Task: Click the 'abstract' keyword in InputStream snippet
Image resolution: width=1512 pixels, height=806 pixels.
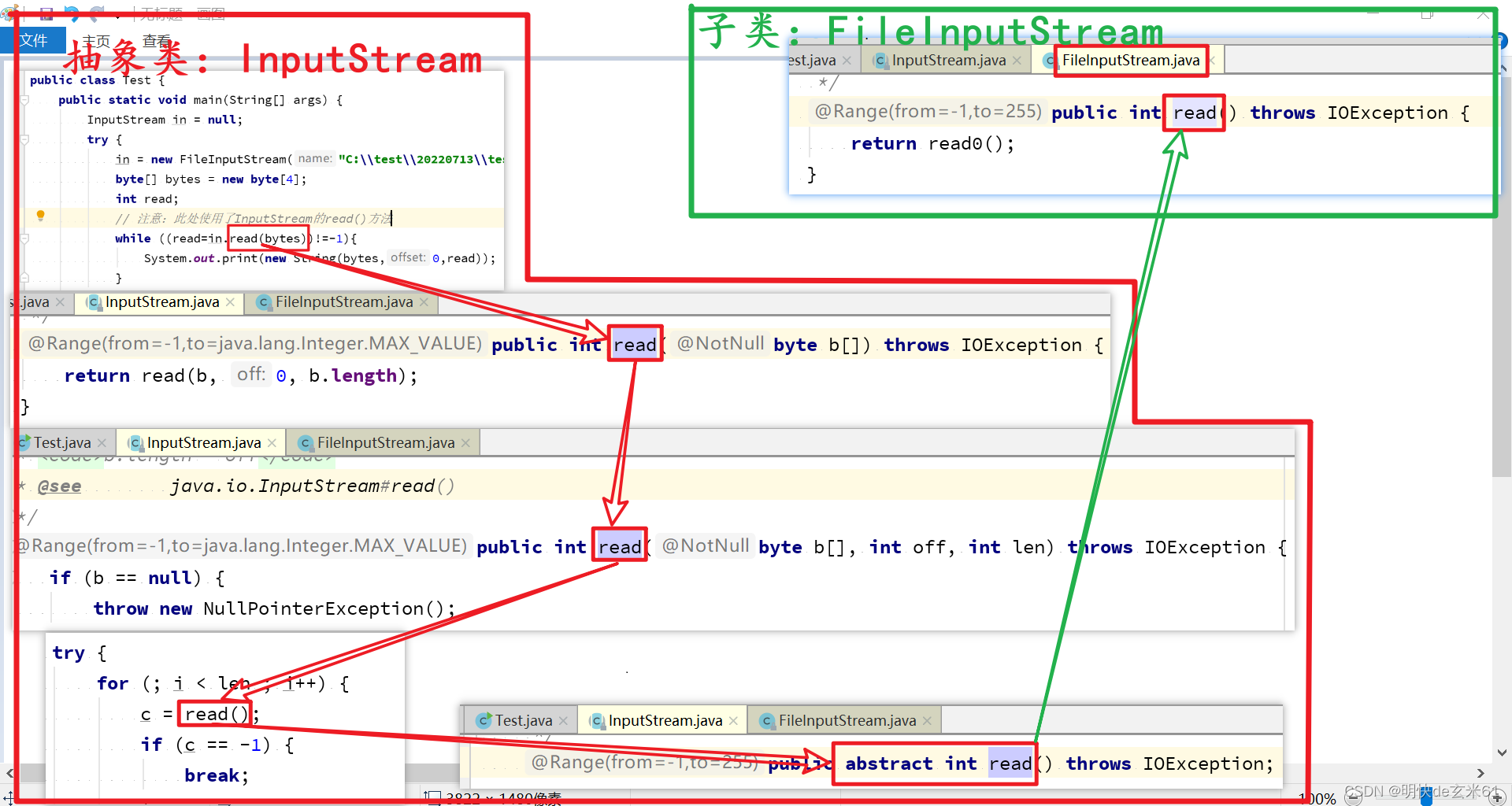Action: pos(888,763)
